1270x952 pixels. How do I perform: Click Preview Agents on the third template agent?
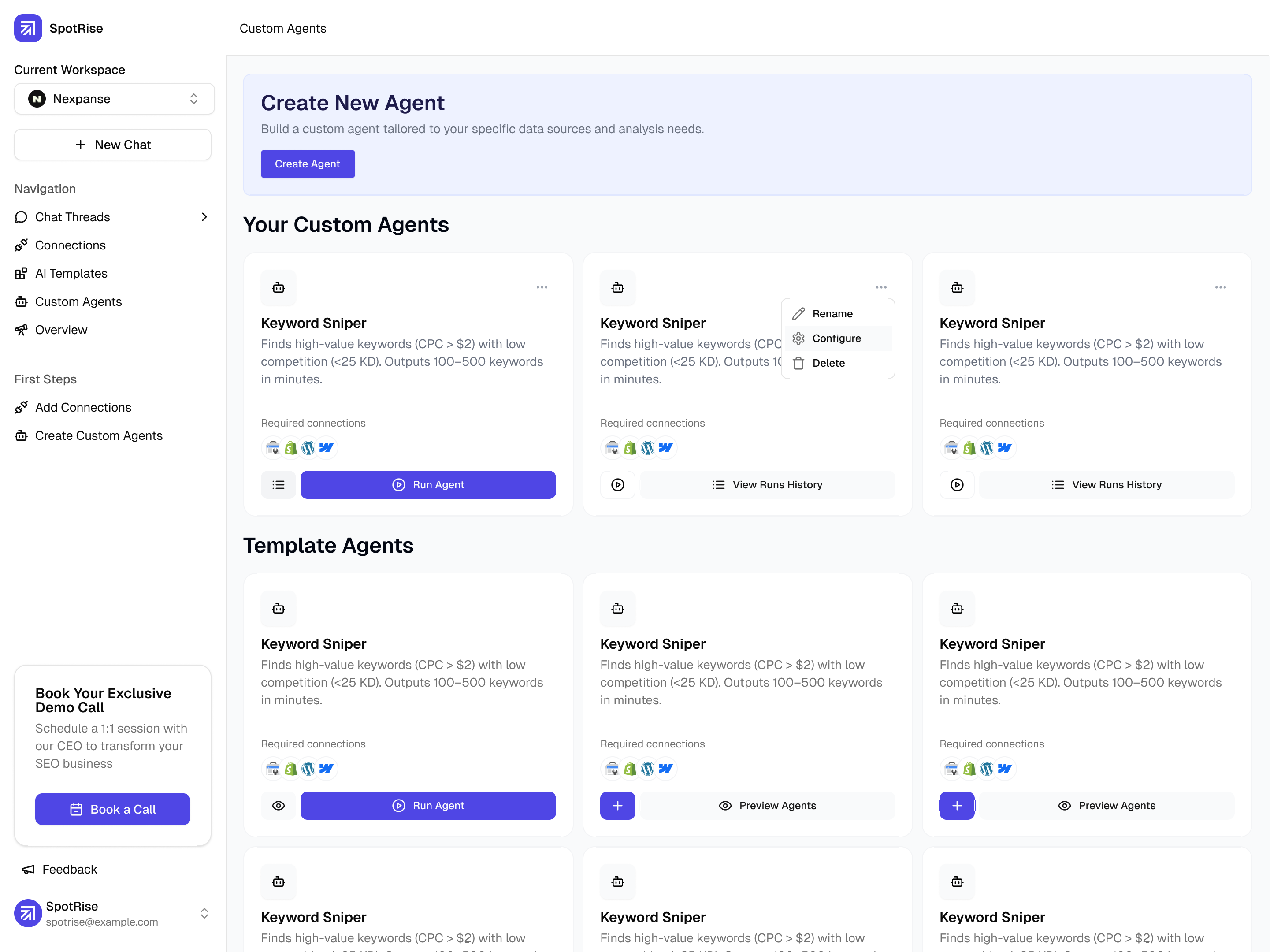(1107, 806)
